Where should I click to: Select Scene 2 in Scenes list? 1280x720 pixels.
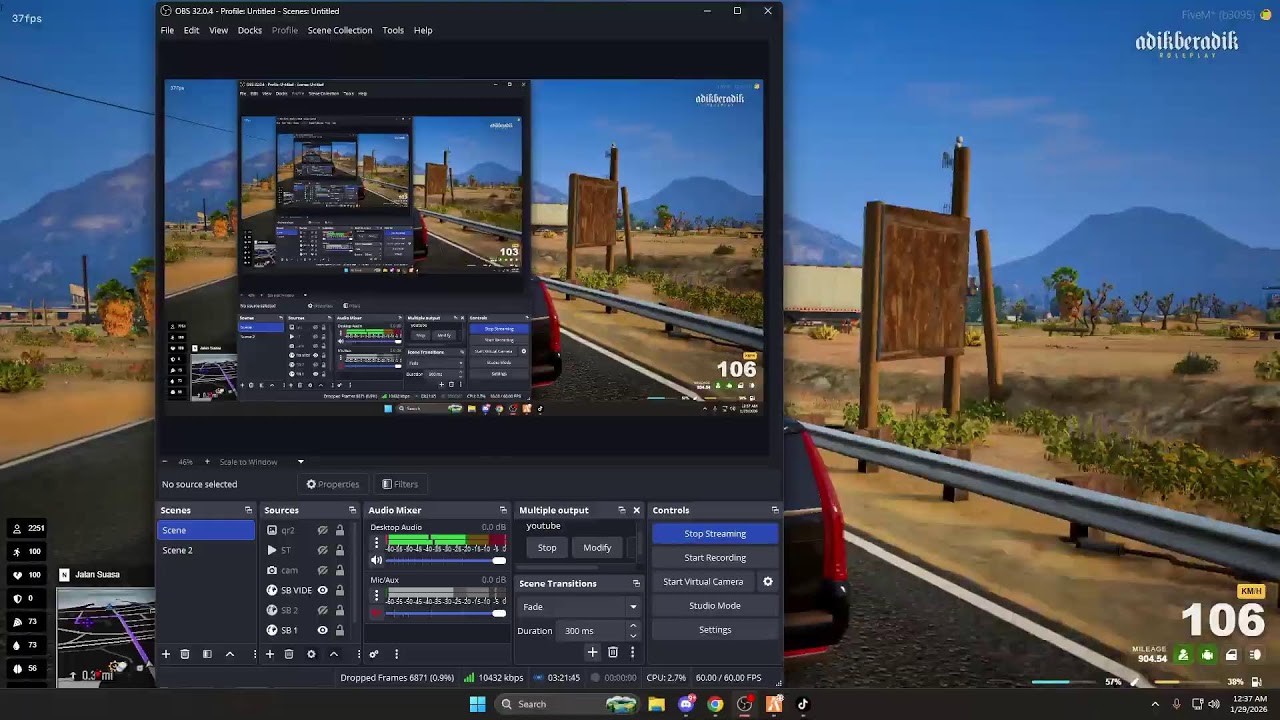pyautogui.click(x=207, y=550)
